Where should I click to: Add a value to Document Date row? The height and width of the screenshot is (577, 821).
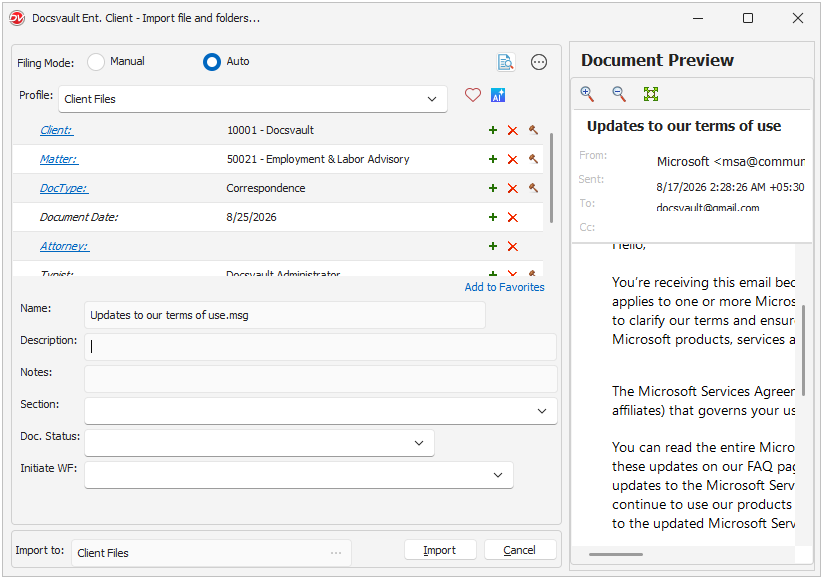493,217
